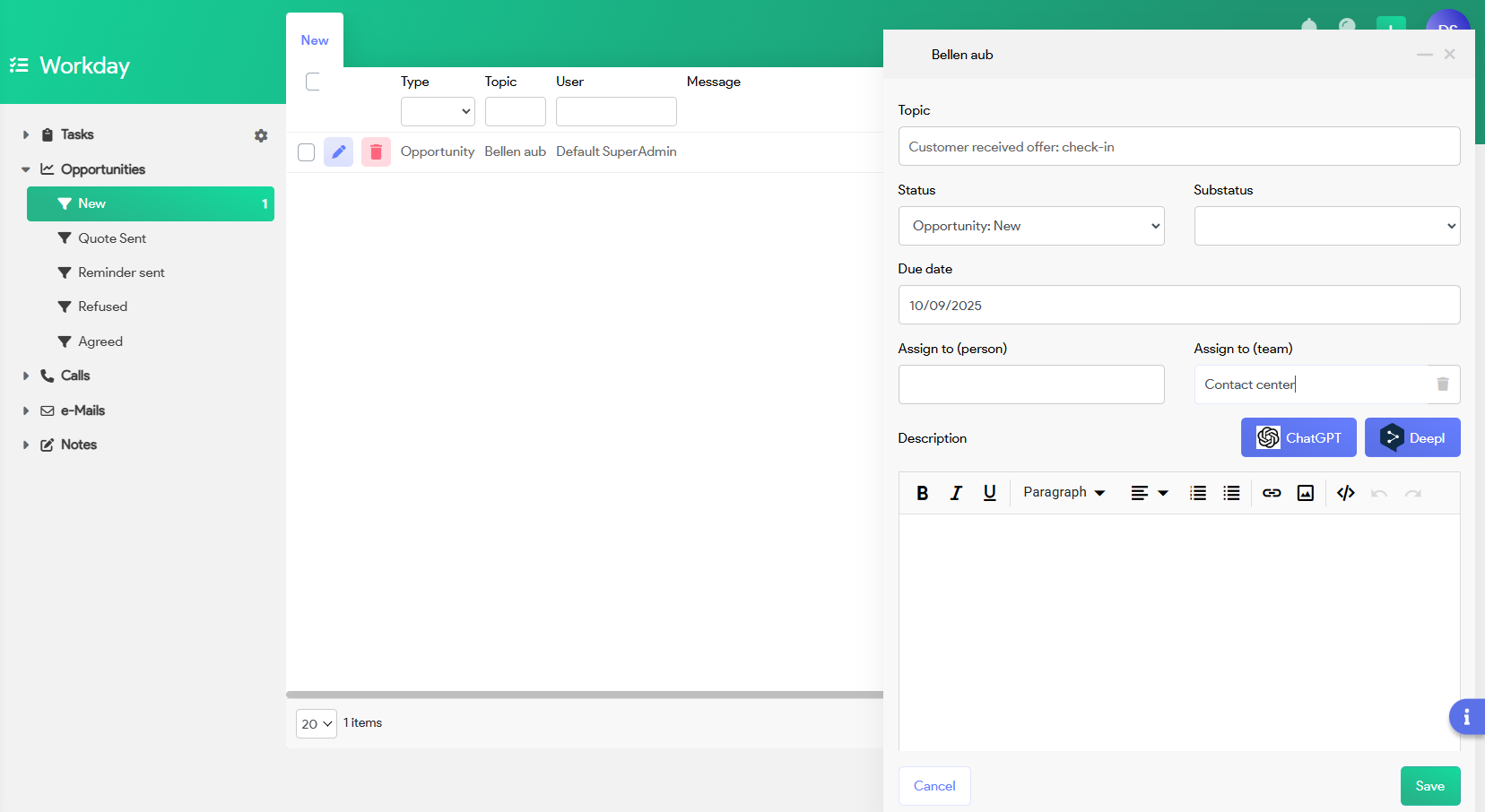Remove the Contact center team assignment

click(1443, 384)
